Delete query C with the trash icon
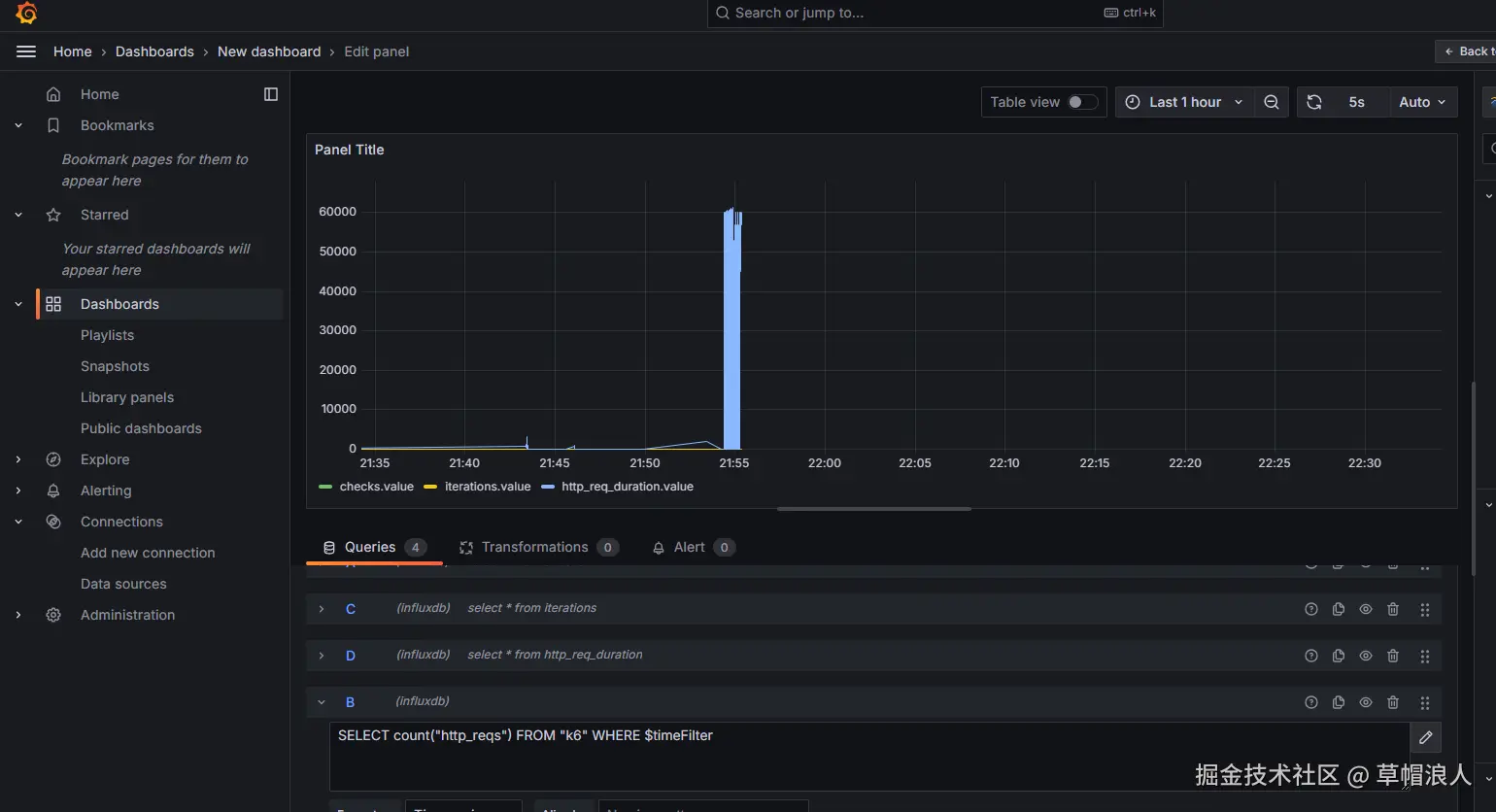1496x812 pixels. (x=1393, y=609)
